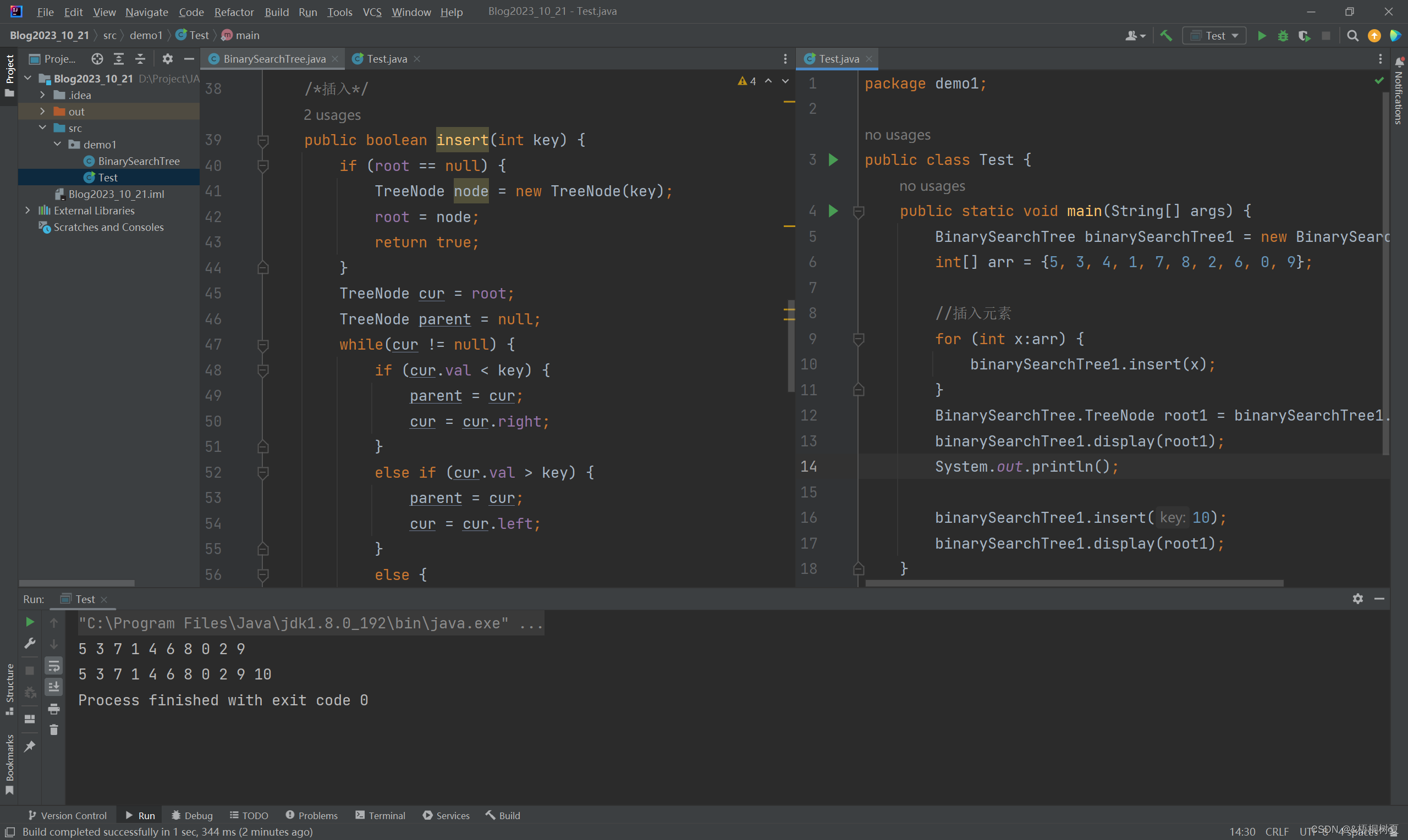Viewport: 1408px width, 840px height.
Task: Collapse all in Project panel
Action: [140, 59]
